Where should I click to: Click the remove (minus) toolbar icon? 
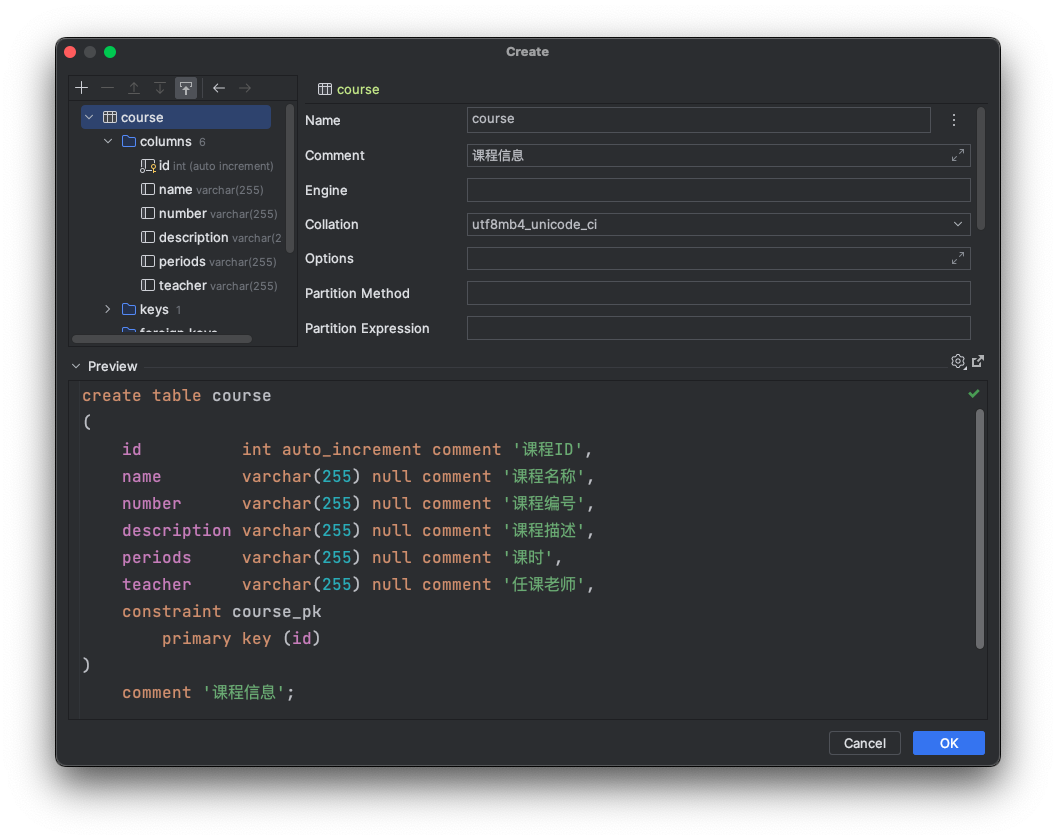click(x=107, y=88)
